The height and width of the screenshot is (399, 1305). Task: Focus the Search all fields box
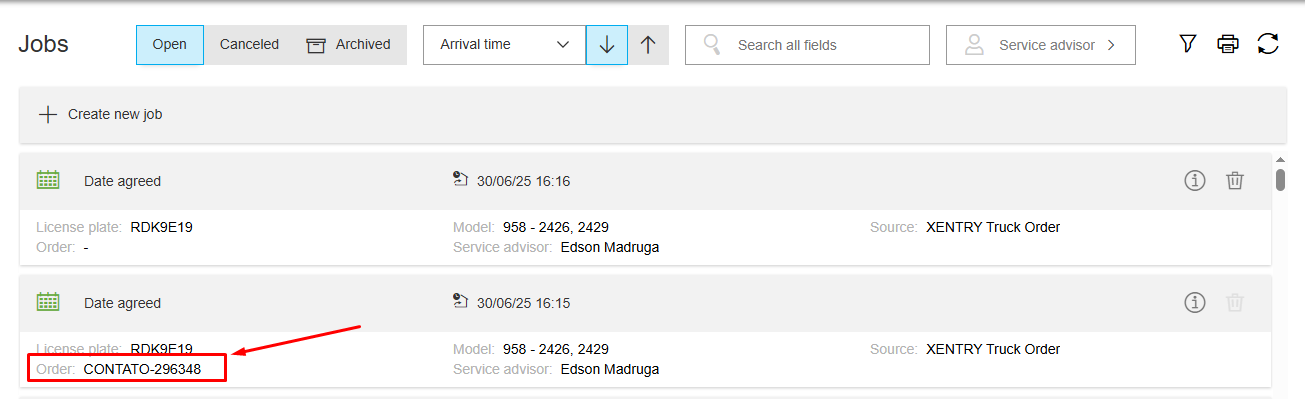pos(807,45)
